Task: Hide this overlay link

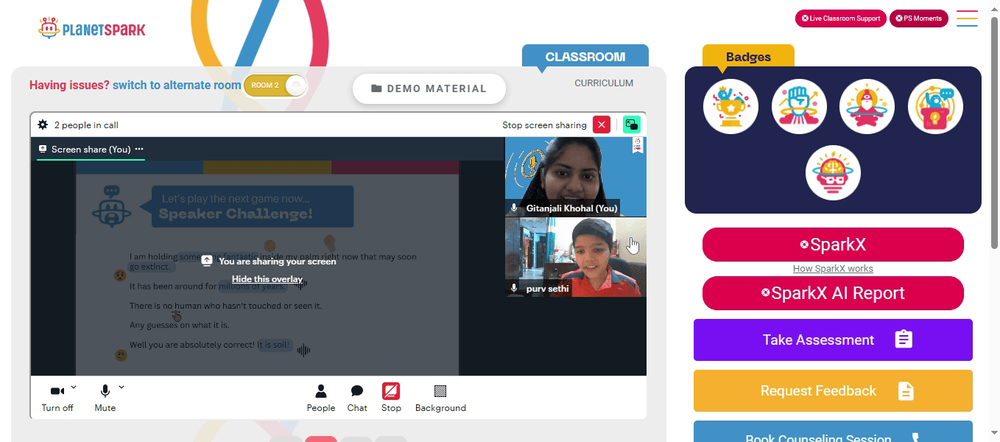Action: coord(267,279)
